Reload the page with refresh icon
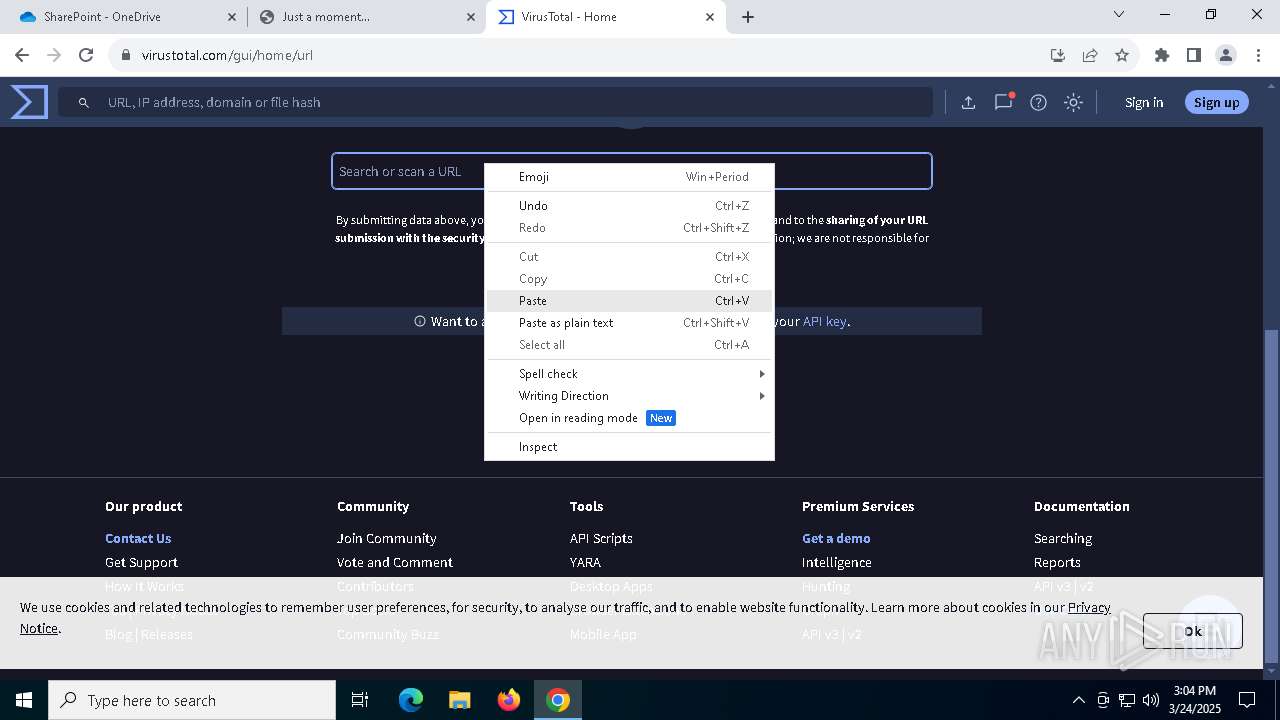 tap(86, 55)
